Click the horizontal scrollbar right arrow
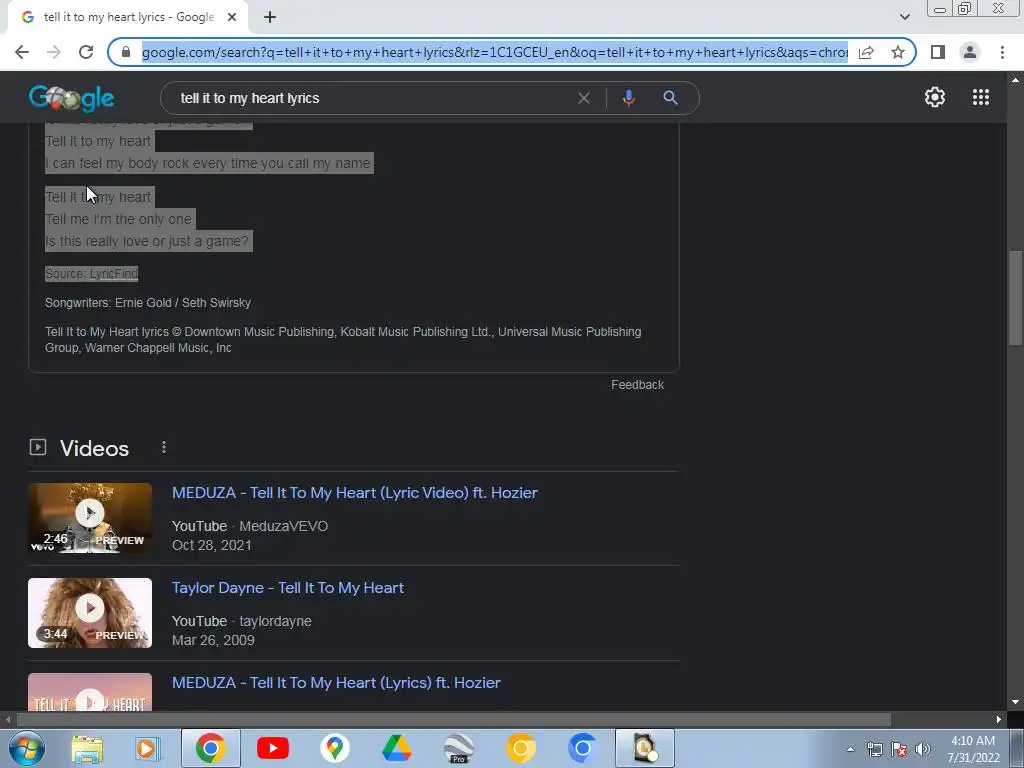The height and width of the screenshot is (768, 1024). coord(999,720)
